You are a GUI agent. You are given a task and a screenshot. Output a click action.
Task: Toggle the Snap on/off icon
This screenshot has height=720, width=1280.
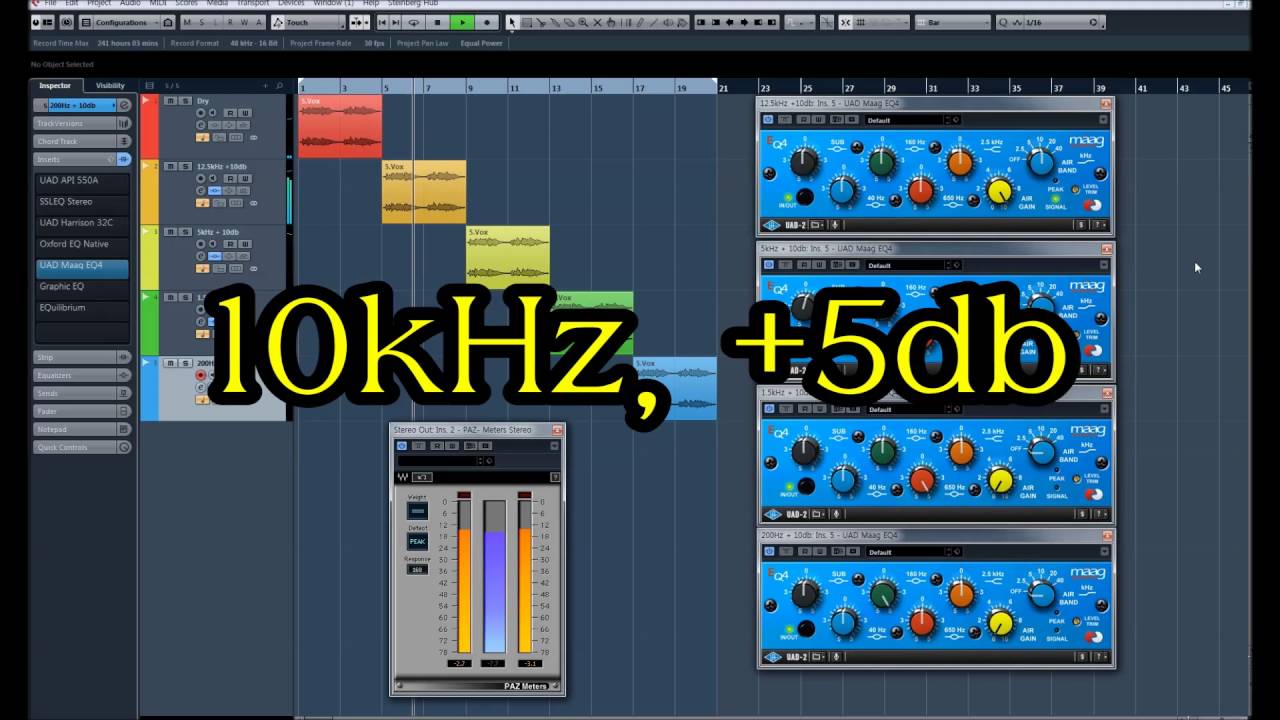pyautogui.click(x=845, y=22)
